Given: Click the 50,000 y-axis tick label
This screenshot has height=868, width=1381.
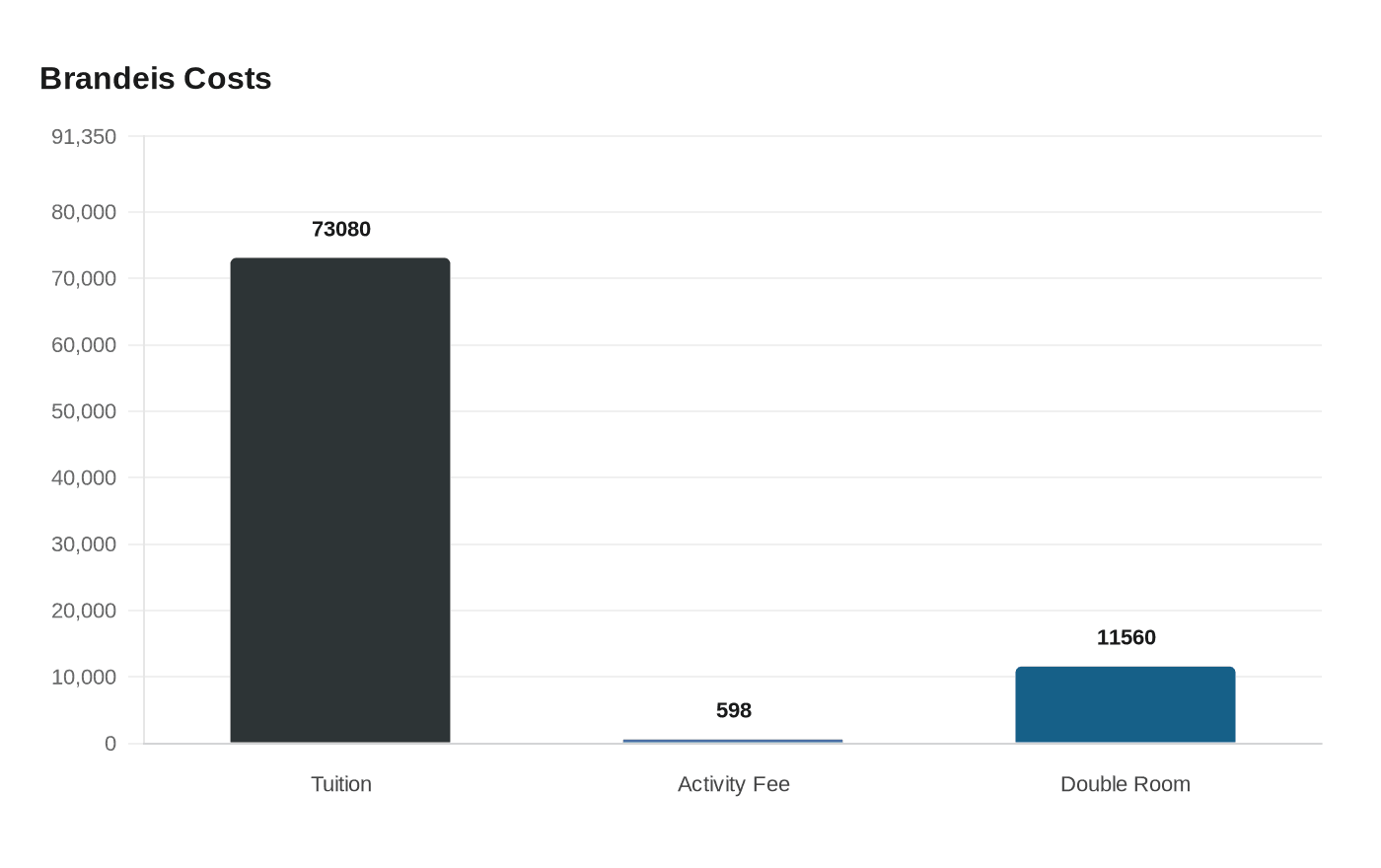Looking at the screenshot, I should tap(84, 411).
